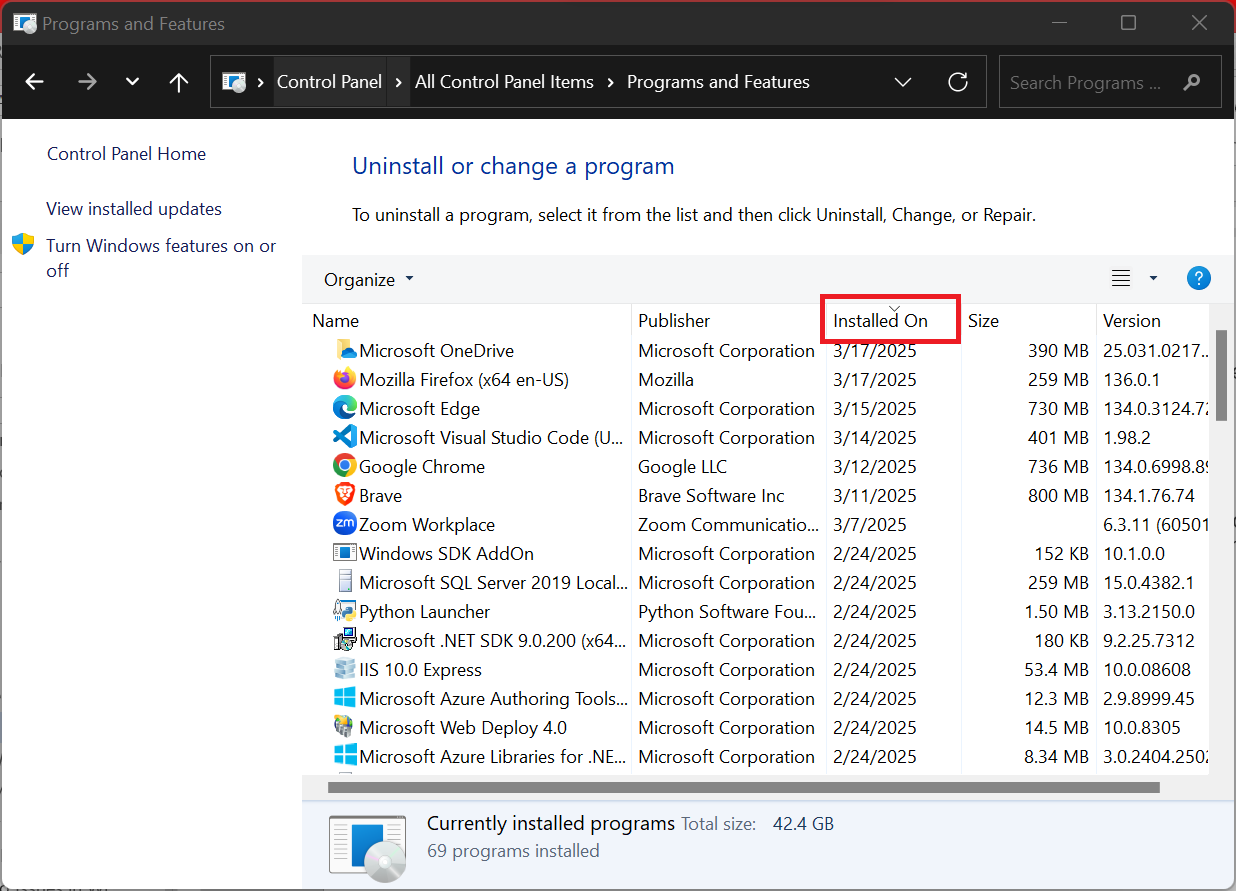Viewport: 1236px width, 891px height.
Task: Select the Zoom Workplace icon
Action: [x=344, y=525]
